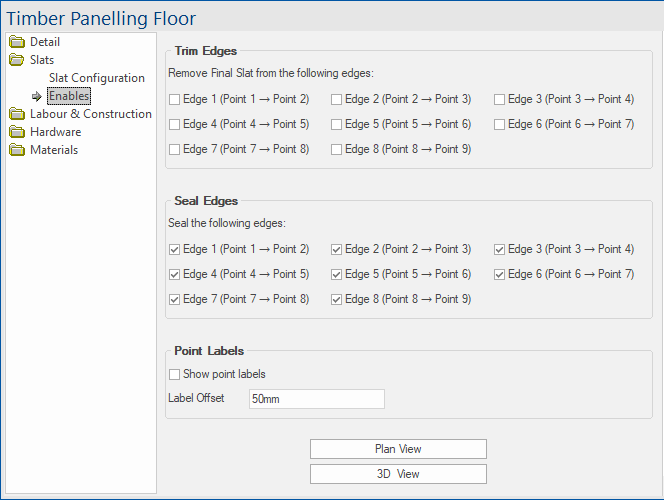664x500 pixels.
Task: Select Slat Configuration tree item
Action: 97,78
